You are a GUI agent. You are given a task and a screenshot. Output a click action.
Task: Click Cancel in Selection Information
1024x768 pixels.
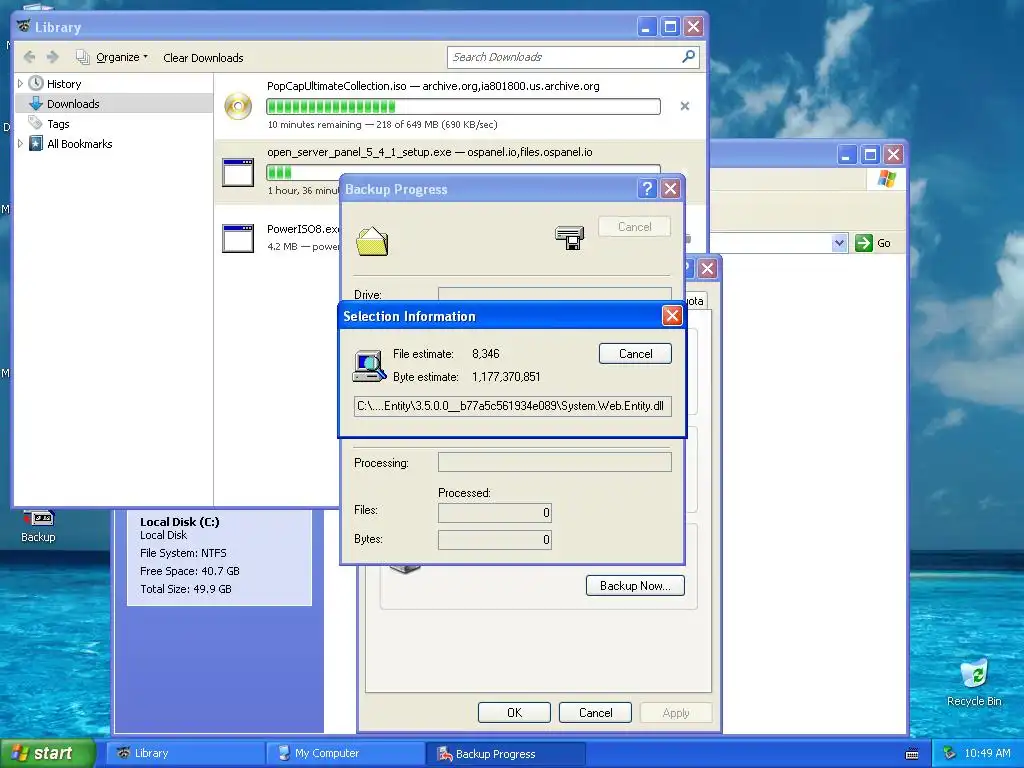635,354
